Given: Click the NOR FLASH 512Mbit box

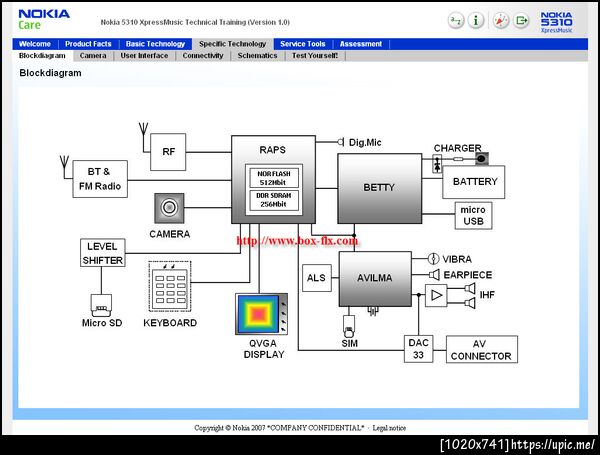Looking at the screenshot, I should point(274,178).
